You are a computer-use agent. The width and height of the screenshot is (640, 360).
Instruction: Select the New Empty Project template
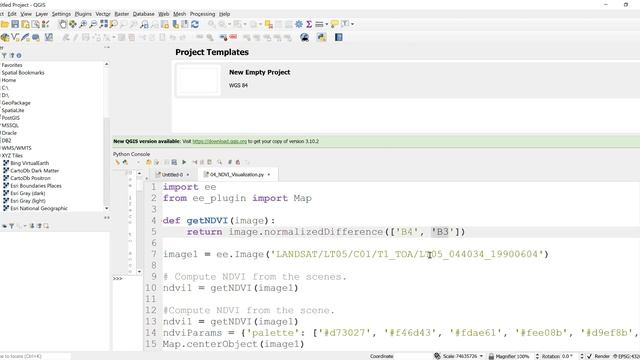coord(406,80)
